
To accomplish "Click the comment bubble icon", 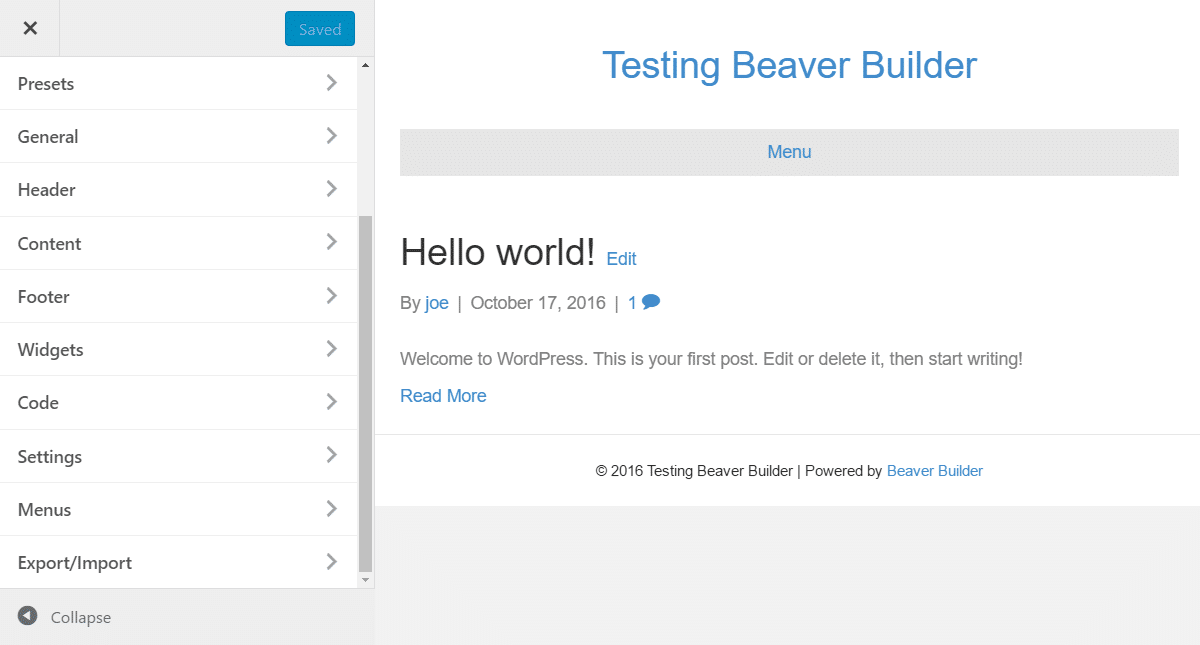I will 651,302.
